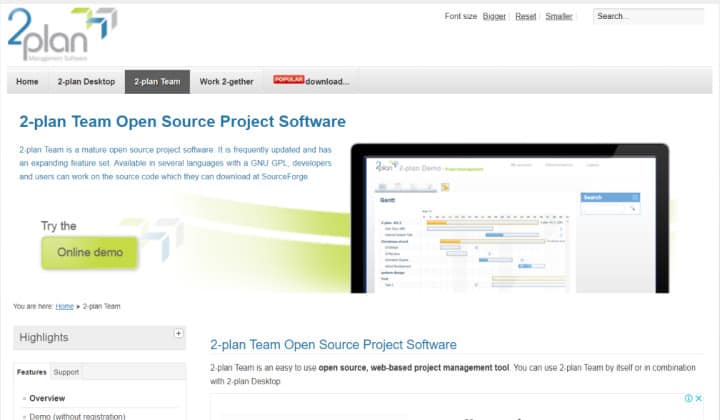
Task: Click the ad info icon
Action: click(x=688, y=398)
